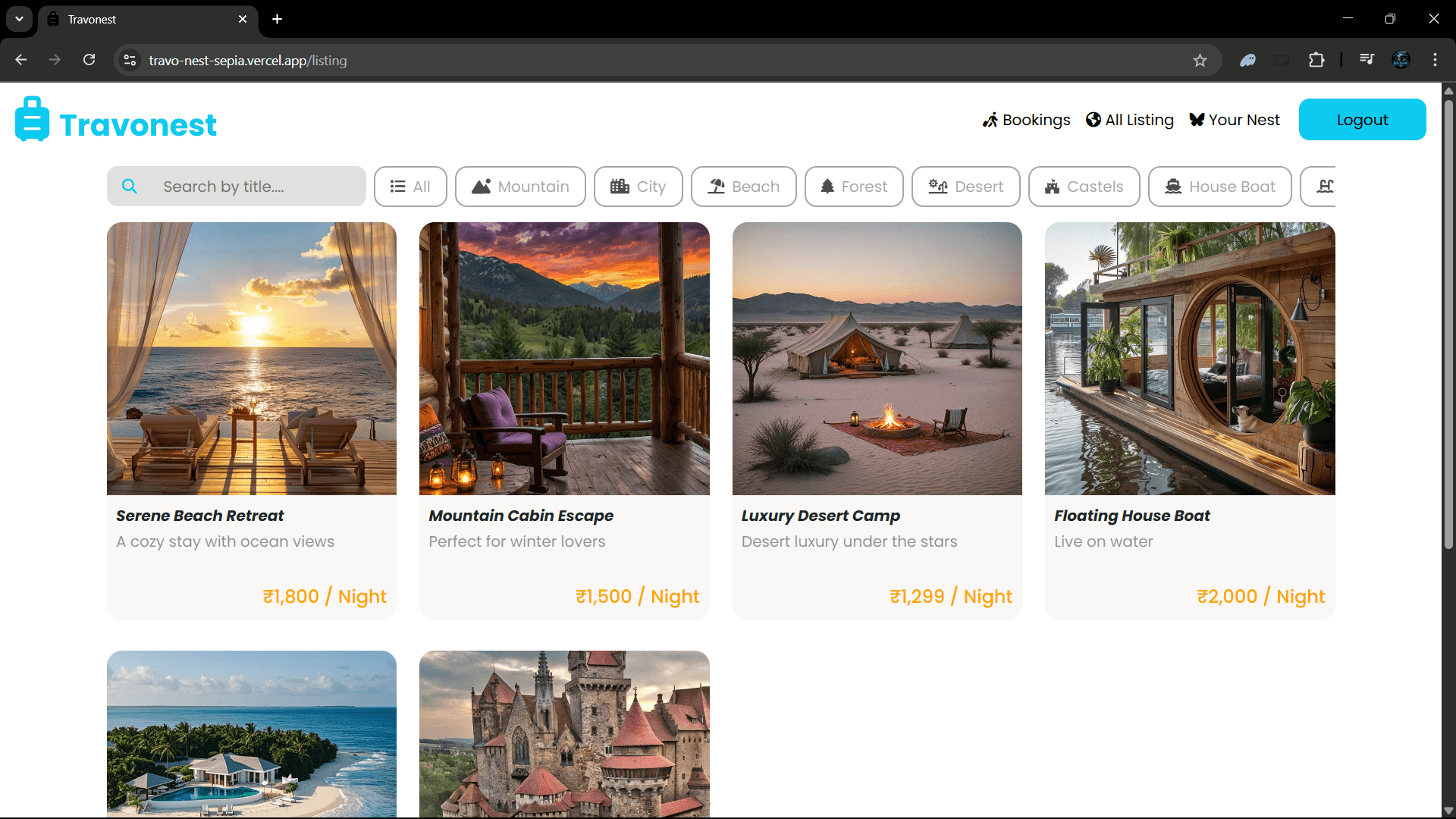Open the Floating House Boat photo
This screenshot has height=819, width=1456.
click(x=1190, y=359)
